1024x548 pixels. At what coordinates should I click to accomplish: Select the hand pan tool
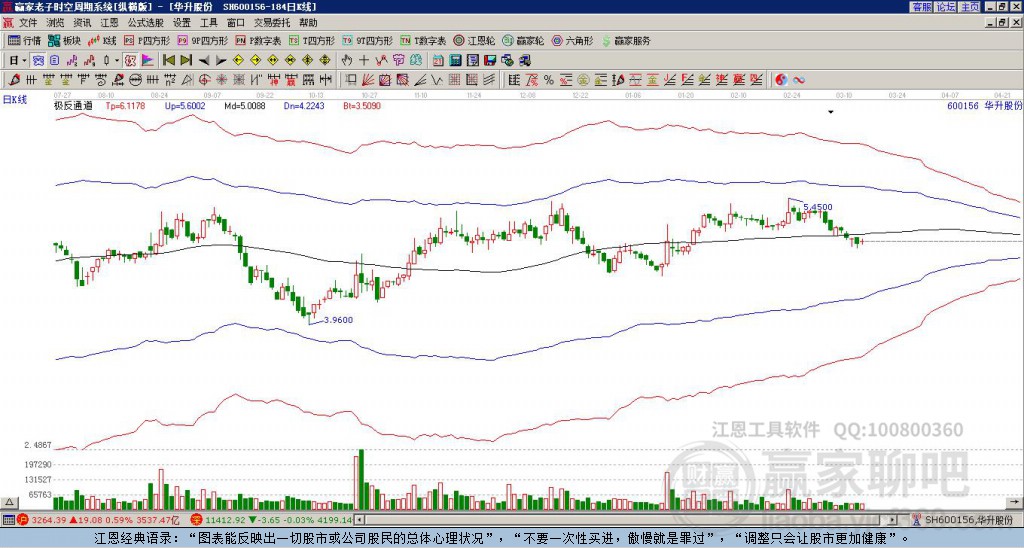tap(347, 61)
